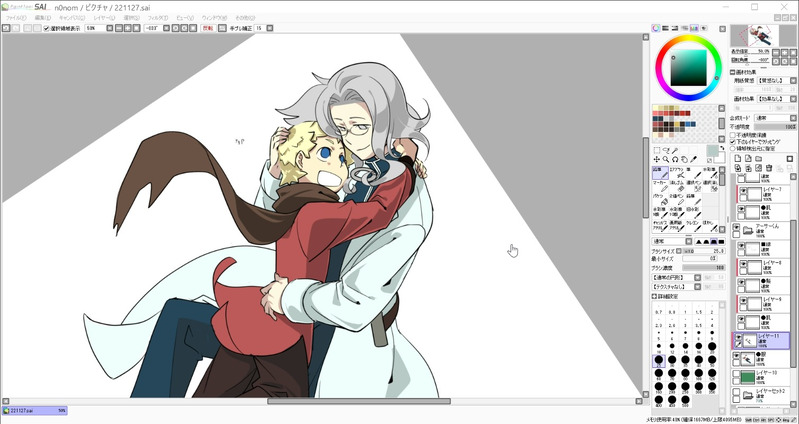Toggle the 領域検出元に指定 option
The width and height of the screenshot is (799, 424).
(733, 148)
